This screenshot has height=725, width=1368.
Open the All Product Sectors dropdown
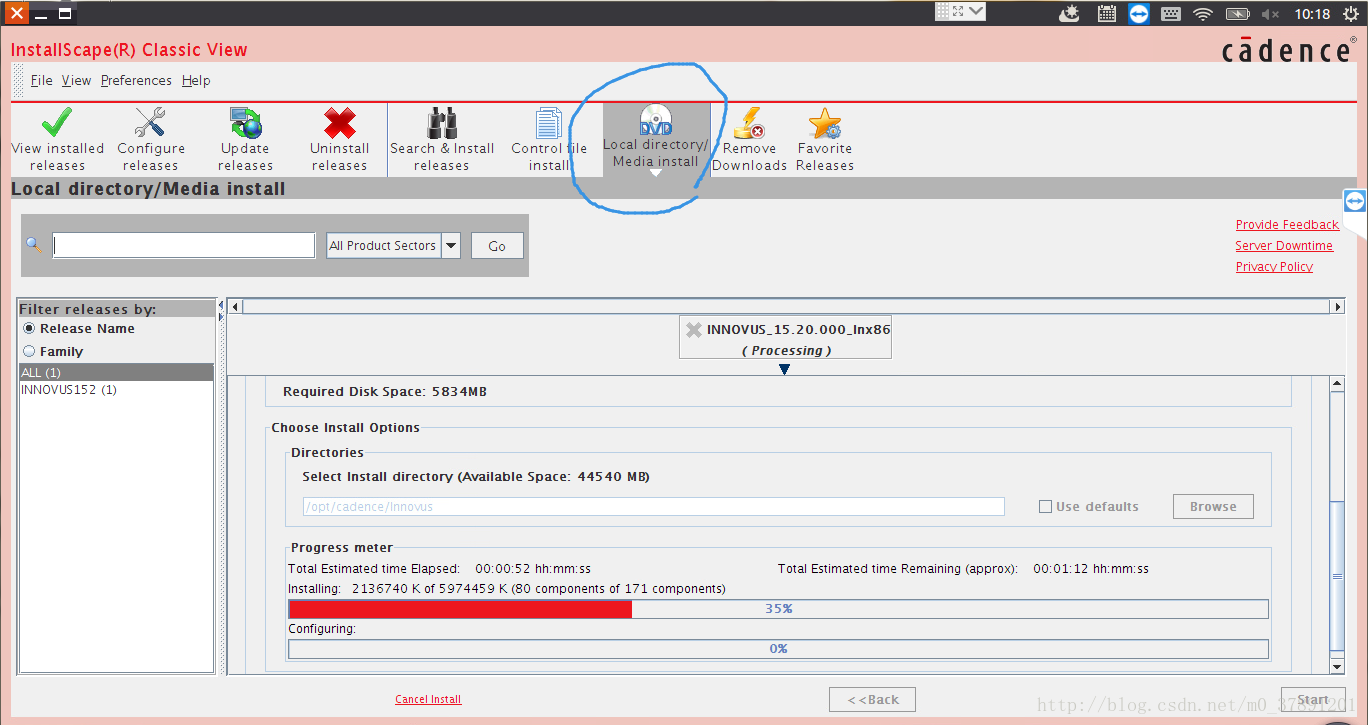(x=393, y=245)
